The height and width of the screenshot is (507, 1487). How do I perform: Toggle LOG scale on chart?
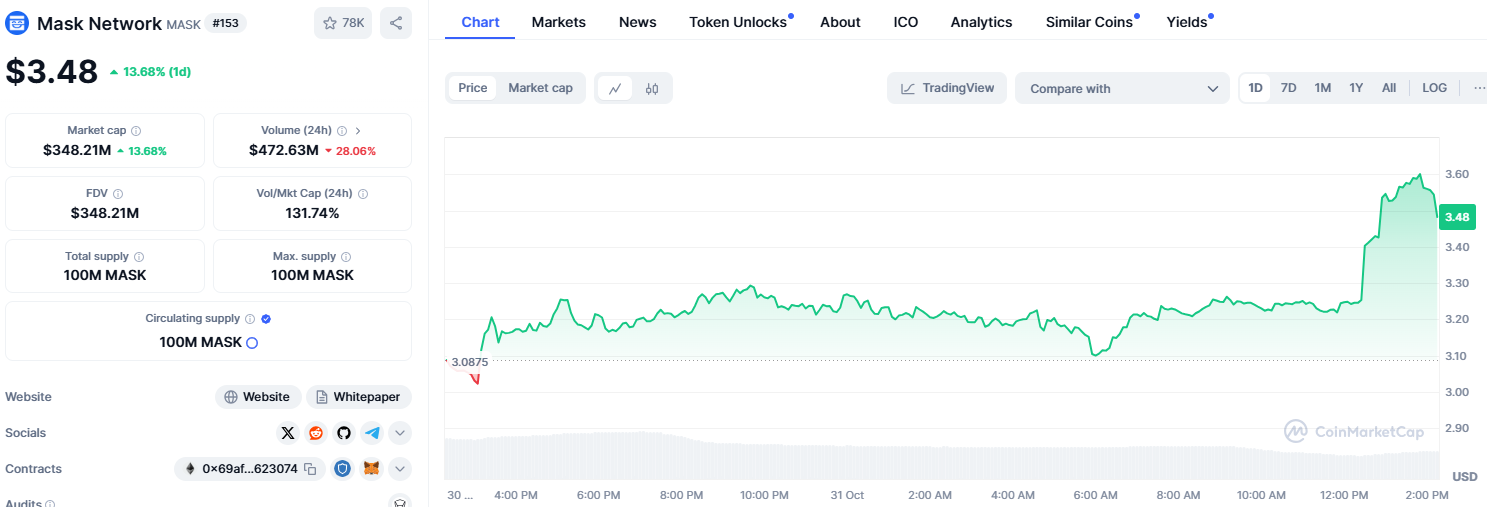click(x=1434, y=88)
